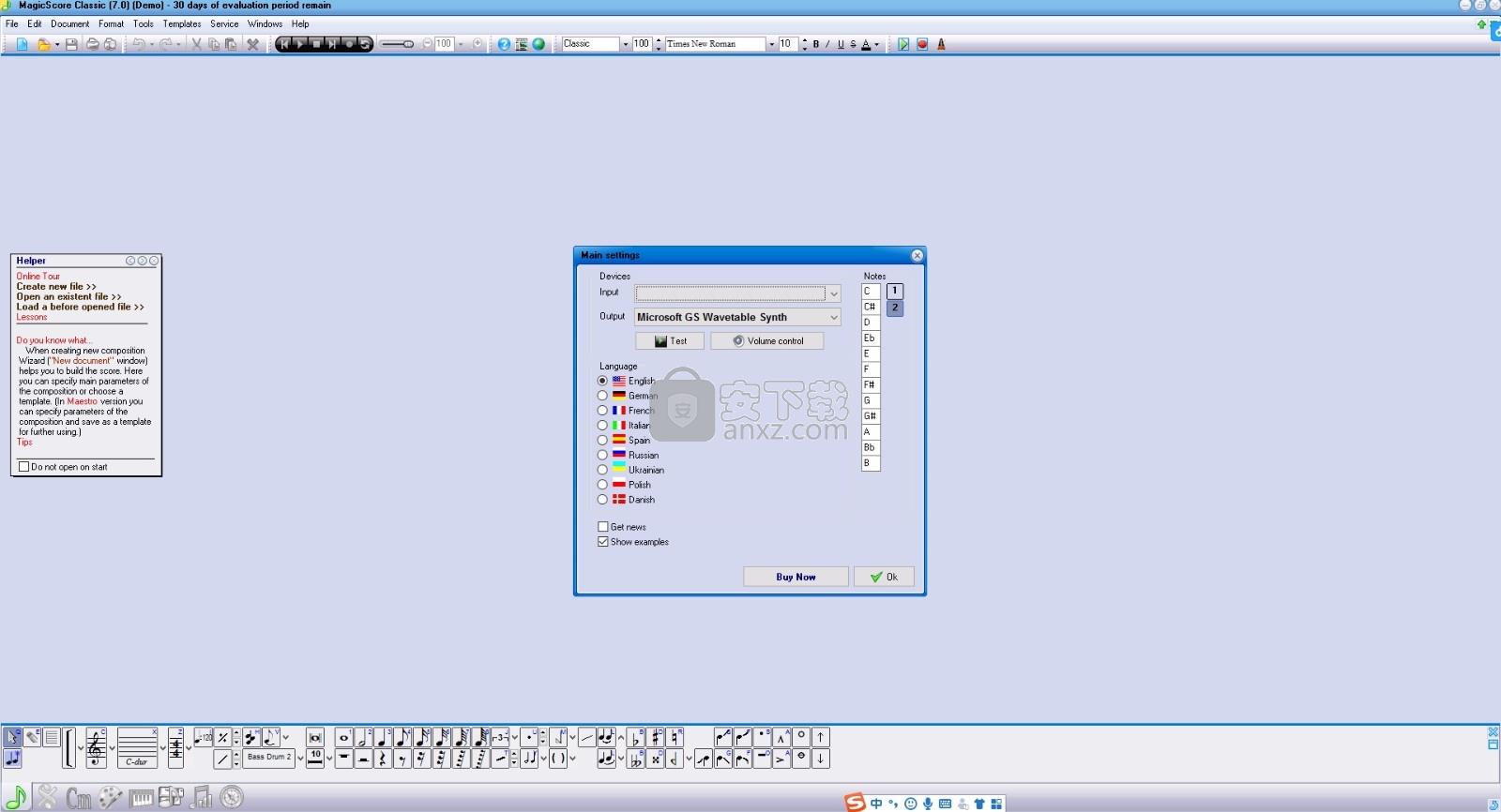The width and height of the screenshot is (1501, 812).
Task: Select Russian language radio button
Action: [602, 455]
